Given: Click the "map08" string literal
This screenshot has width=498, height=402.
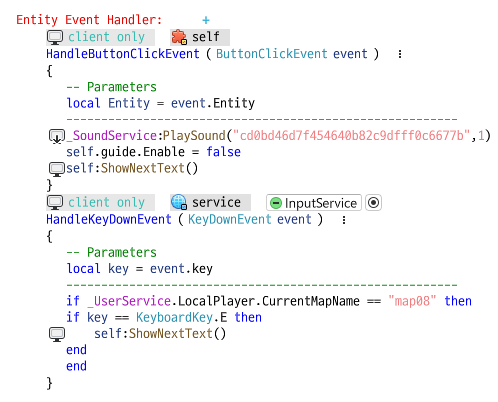Looking at the screenshot, I should tap(412, 301).
